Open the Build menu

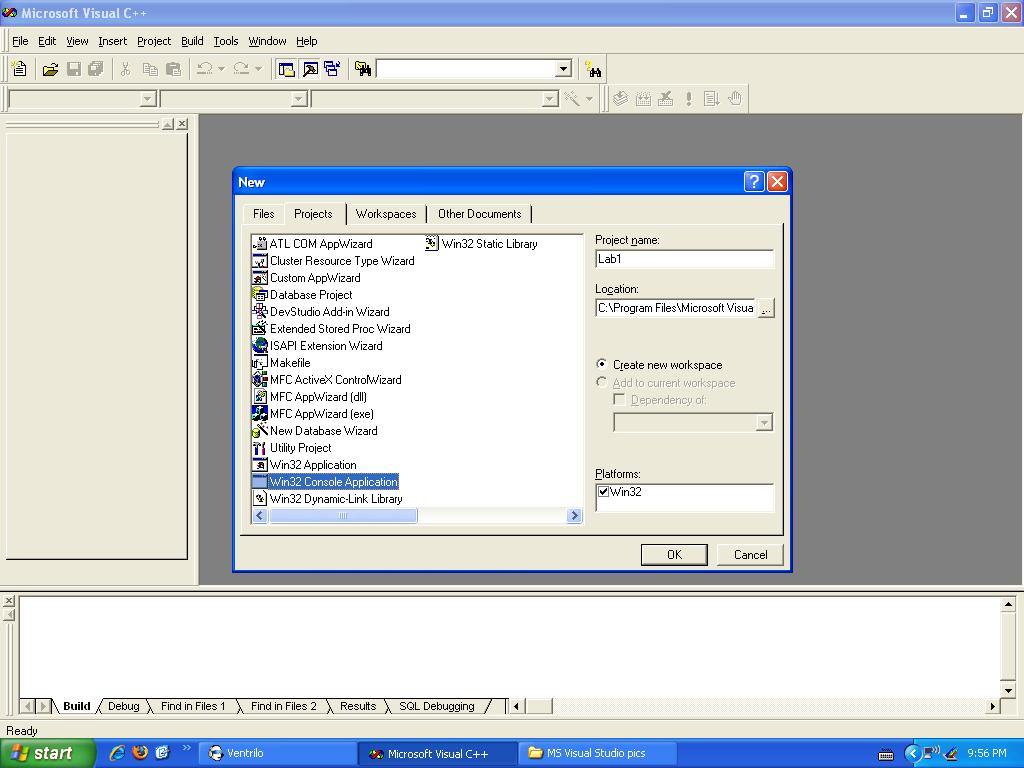click(192, 41)
